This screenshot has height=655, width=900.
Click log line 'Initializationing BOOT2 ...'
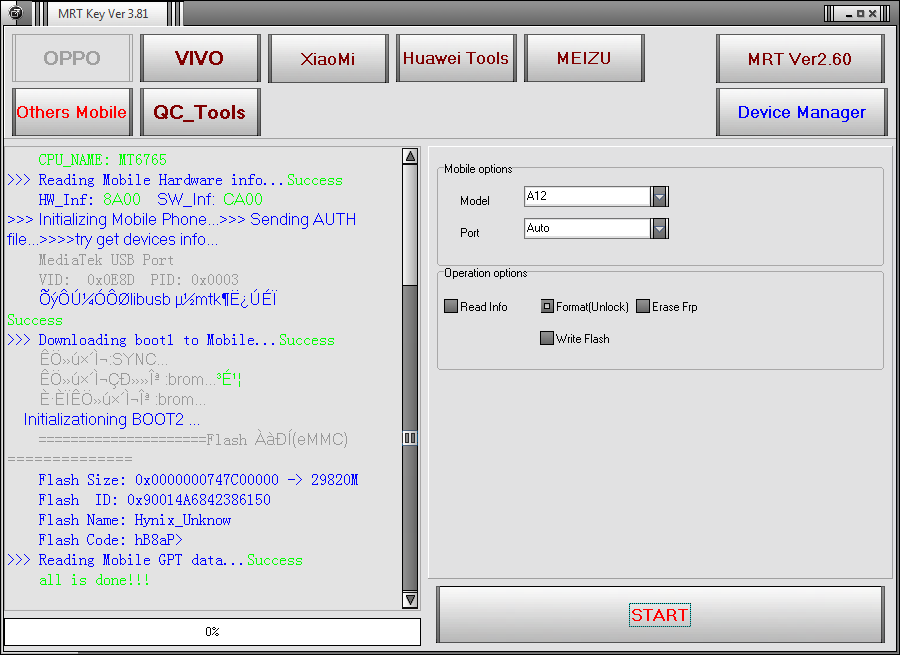coord(111,420)
